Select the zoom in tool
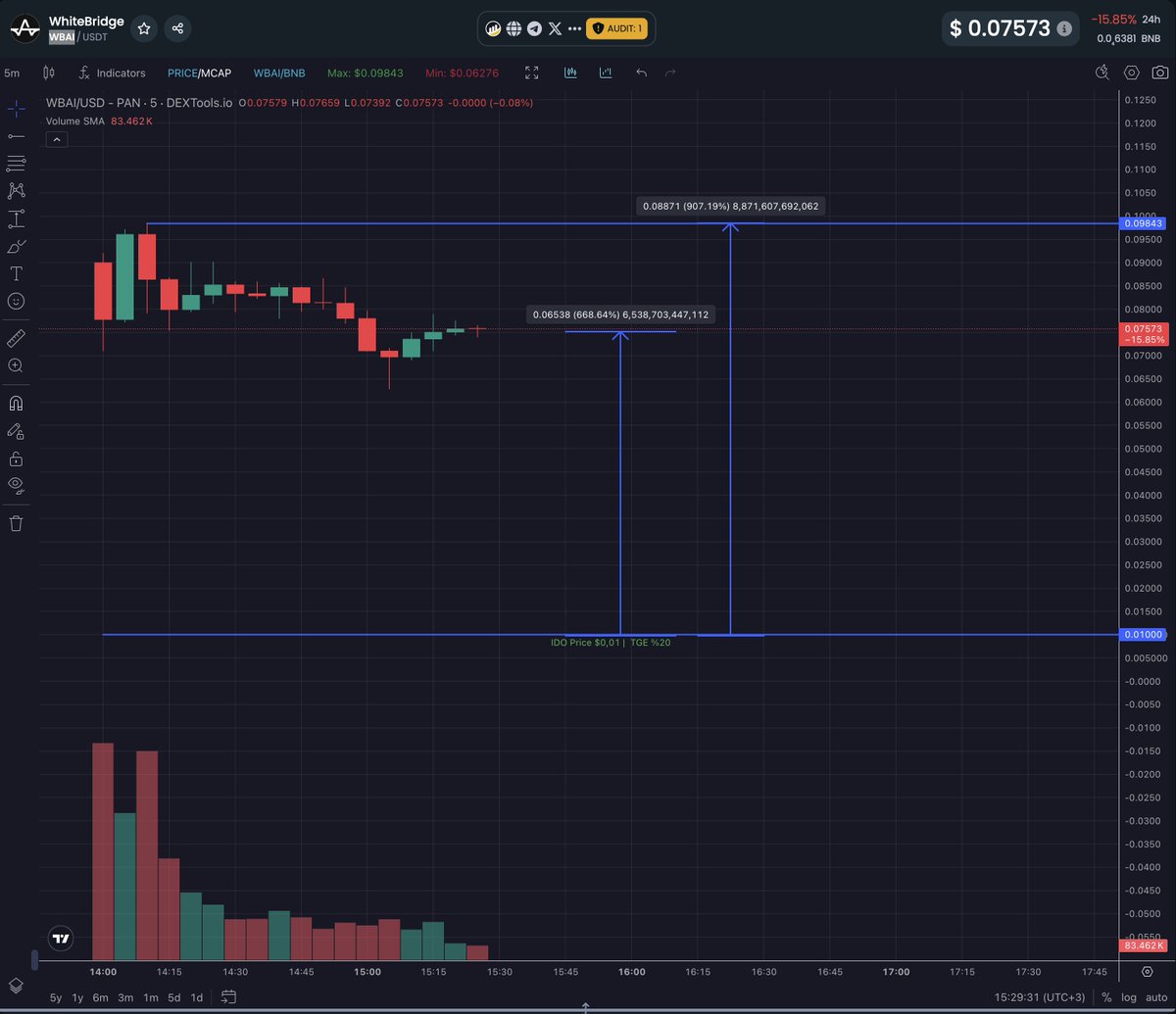1176x1014 pixels. (x=16, y=365)
